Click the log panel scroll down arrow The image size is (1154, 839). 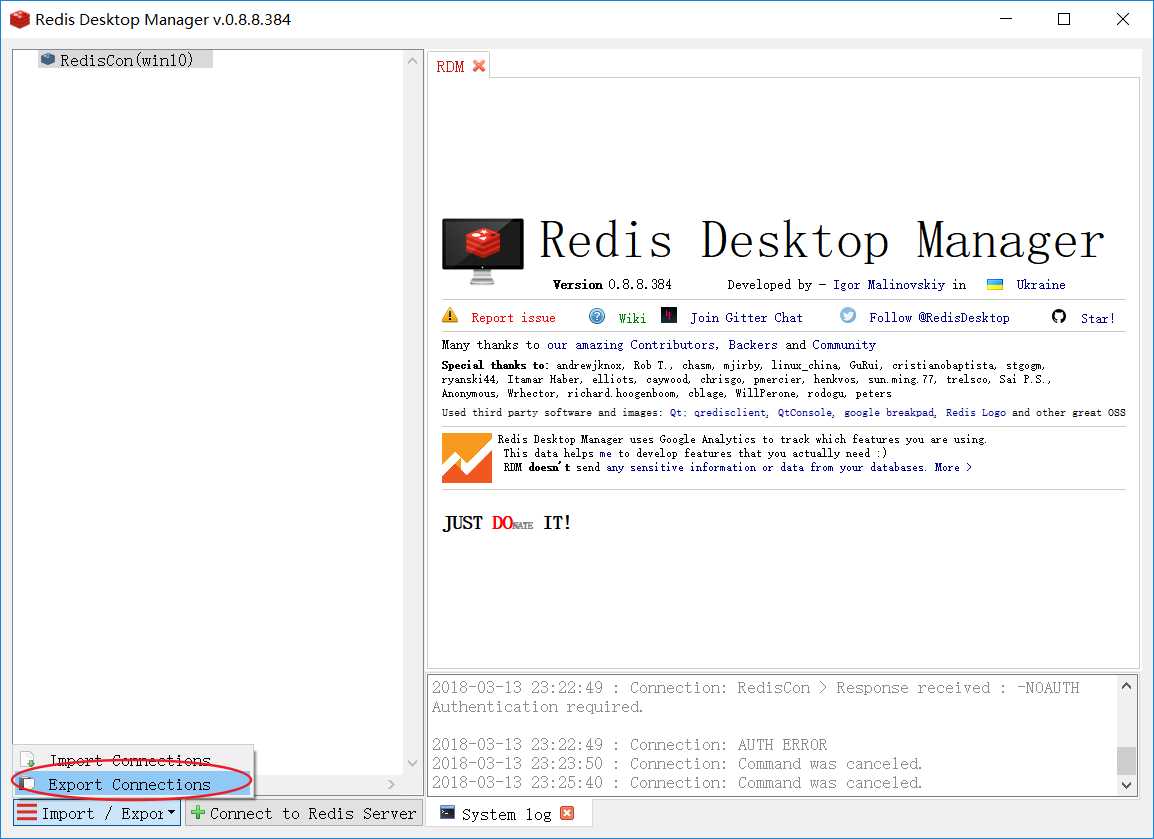(1126, 785)
